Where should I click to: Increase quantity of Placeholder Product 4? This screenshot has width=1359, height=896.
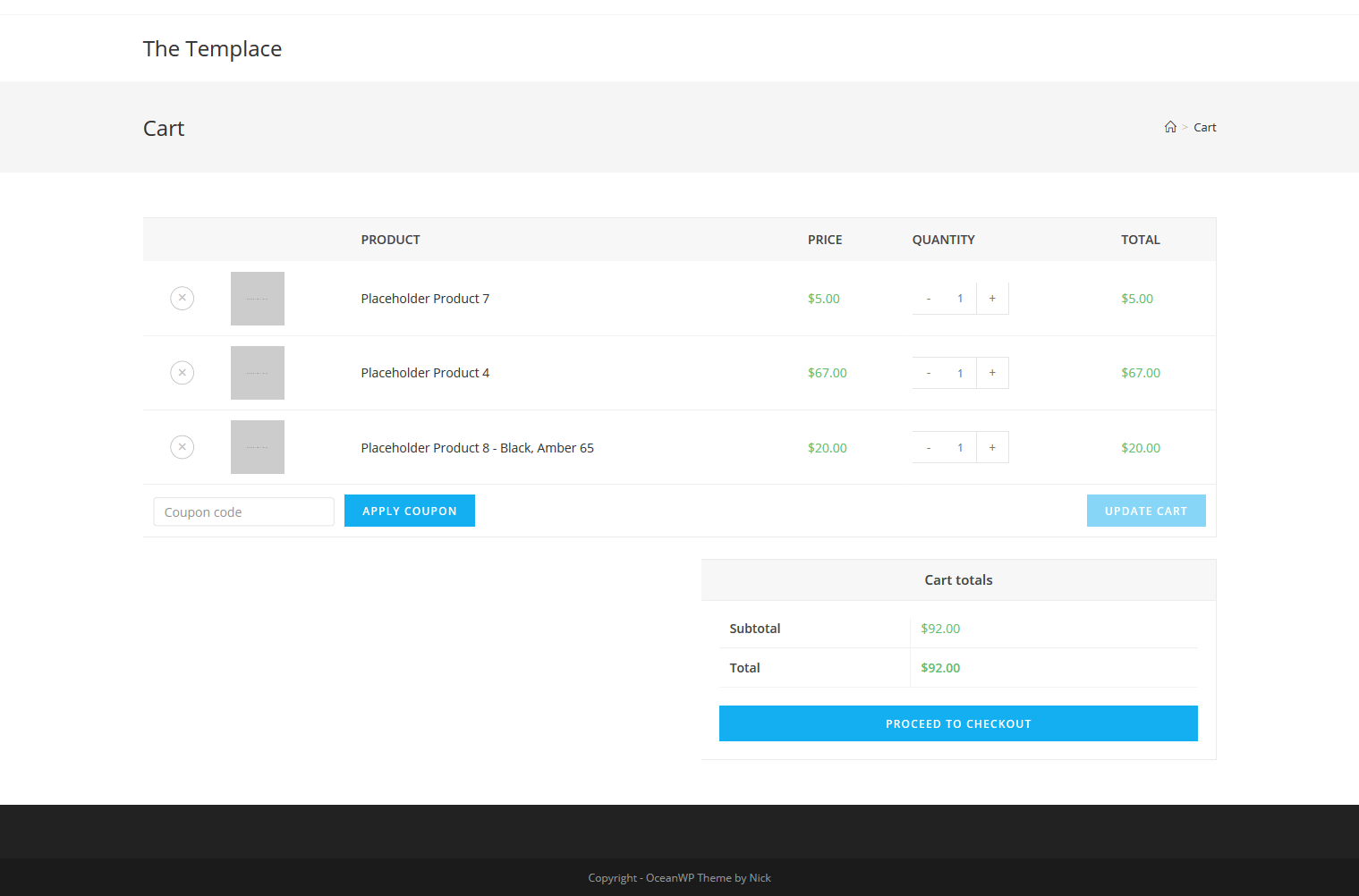(x=992, y=373)
